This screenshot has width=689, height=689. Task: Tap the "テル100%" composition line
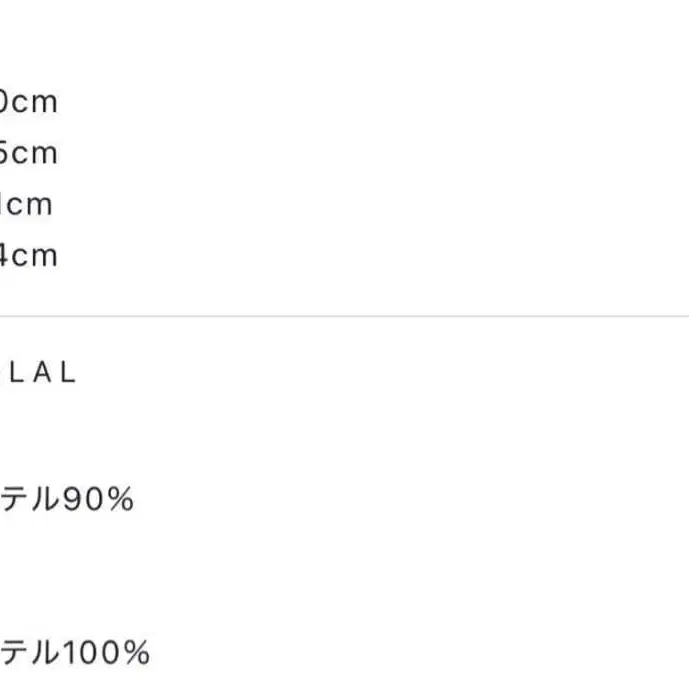(74, 654)
